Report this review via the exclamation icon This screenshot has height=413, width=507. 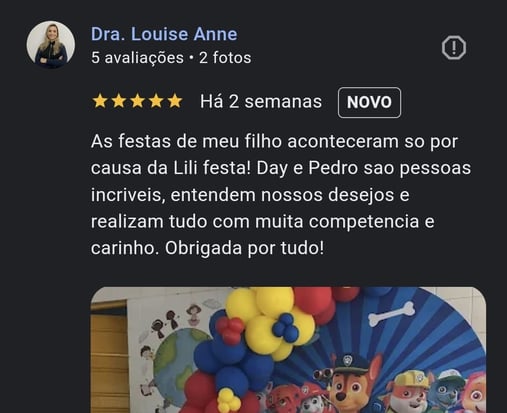[x=454, y=48]
